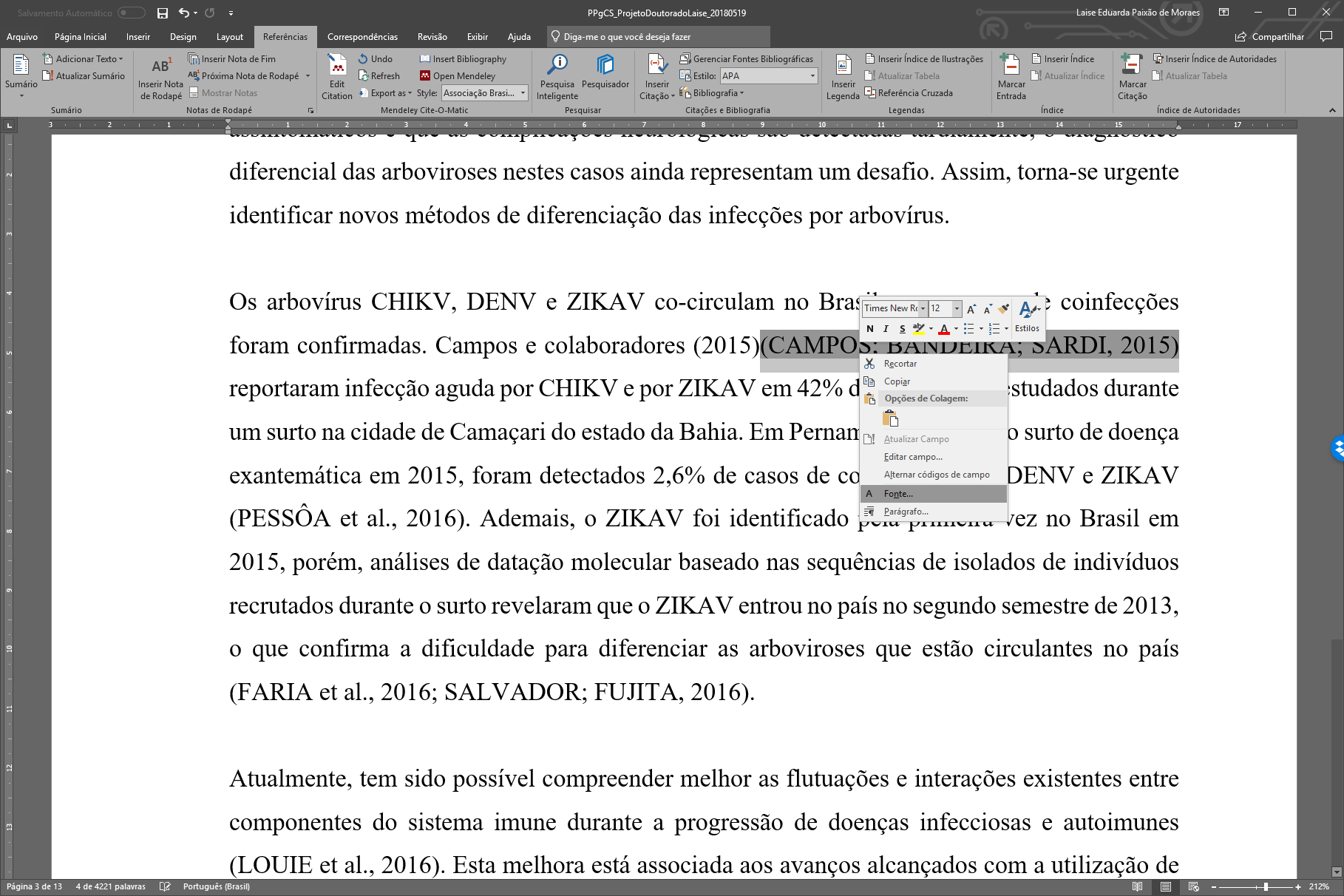Select Parágrafo... in context menu

[934, 512]
